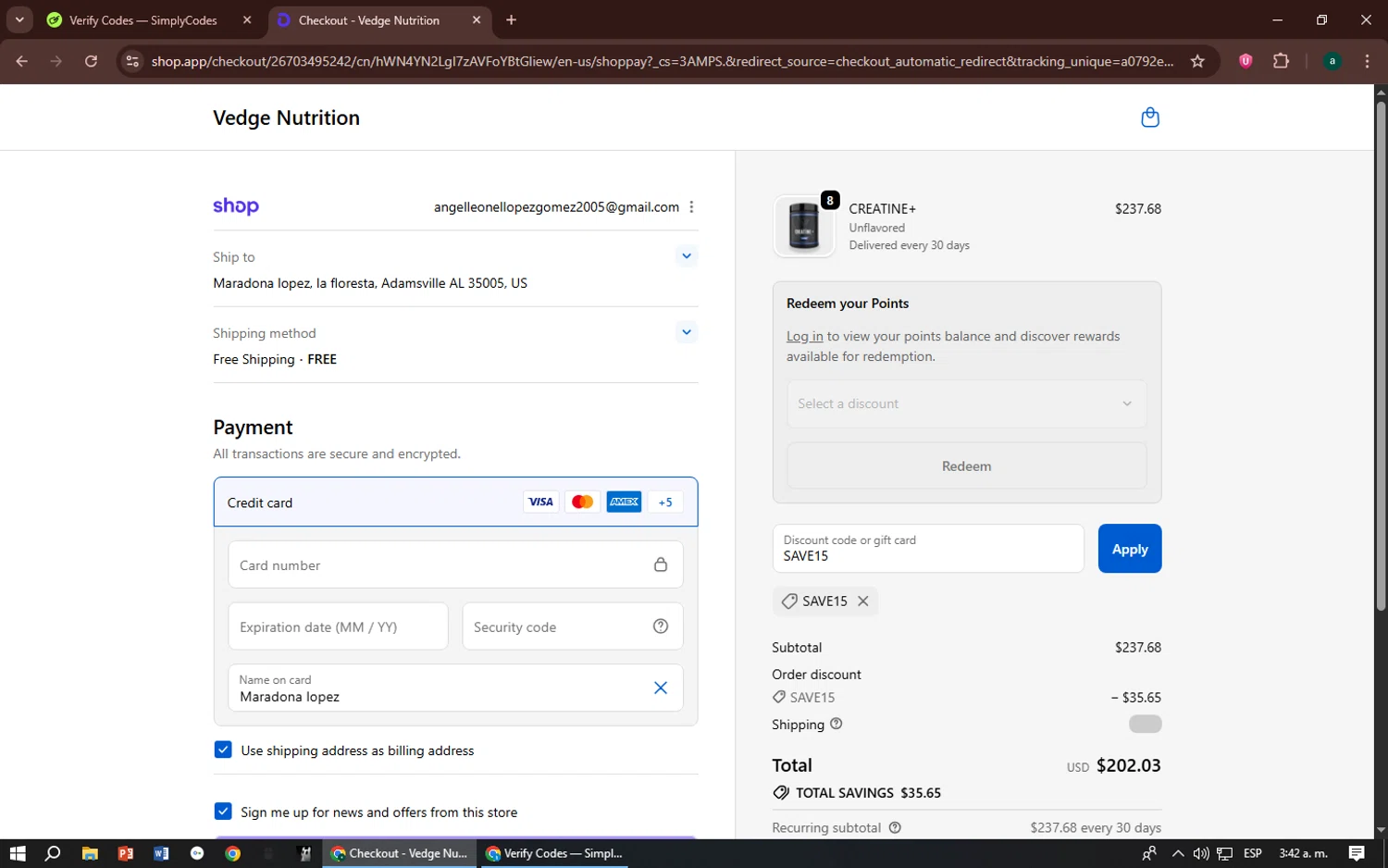Toggle Use shipping address as billing address
Viewport: 1388px width, 868px height.
pos(223,750)
